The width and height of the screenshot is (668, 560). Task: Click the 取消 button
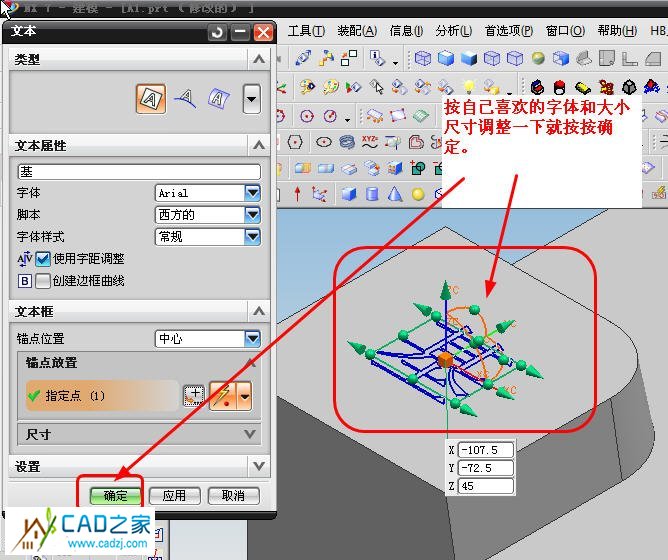click(233, 495)
